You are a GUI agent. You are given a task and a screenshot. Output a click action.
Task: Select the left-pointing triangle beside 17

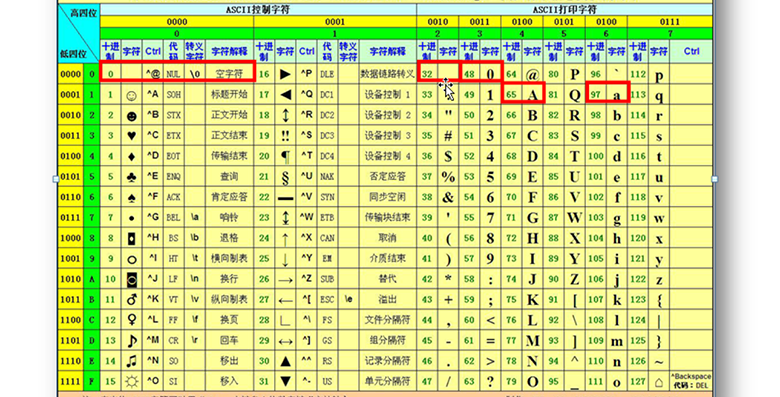point(286,95)
